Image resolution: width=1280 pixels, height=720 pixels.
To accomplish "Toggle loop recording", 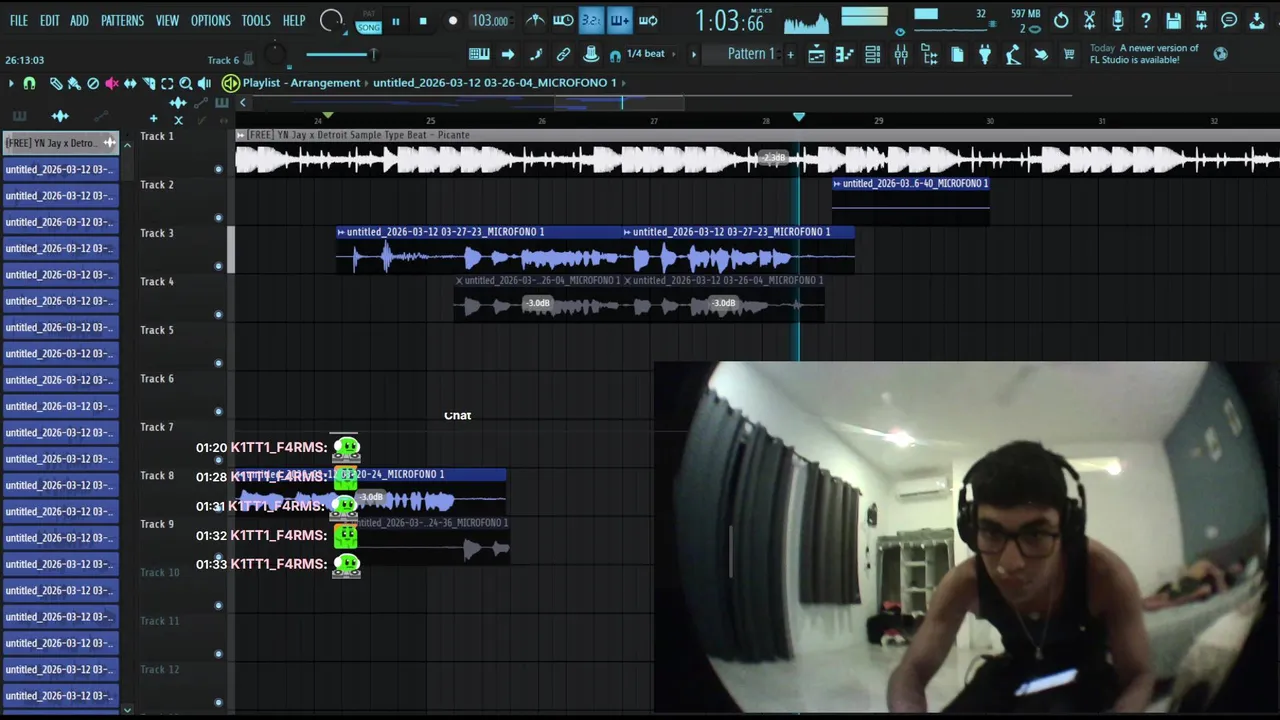I will click(x=647, y=20).
